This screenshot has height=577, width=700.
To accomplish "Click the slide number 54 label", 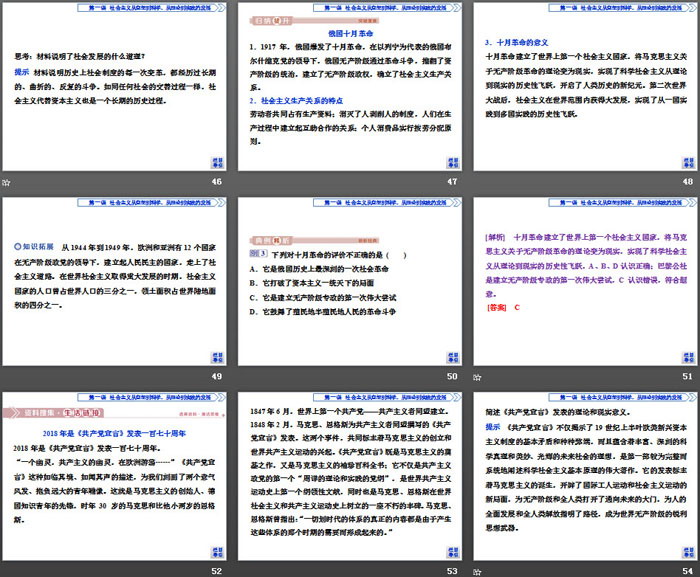I will tap(686, 570).
